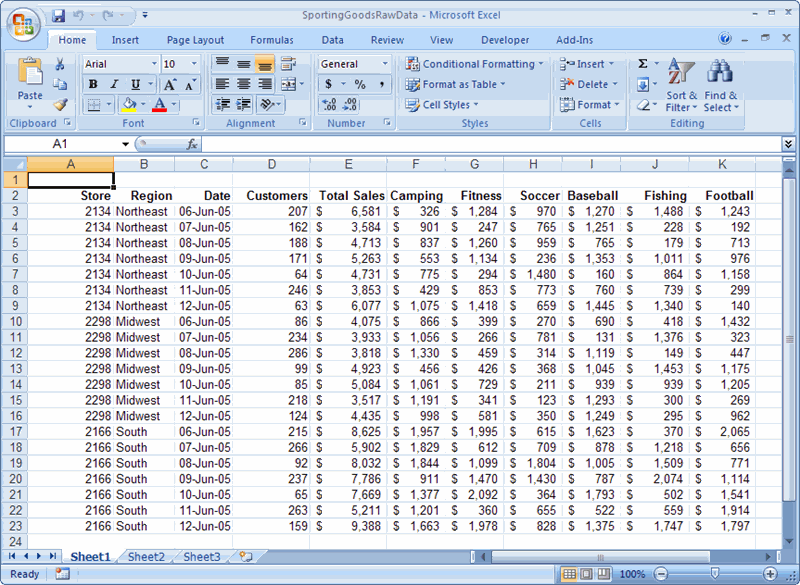Increase font size with Grow Font icon

tap(170, 85)
